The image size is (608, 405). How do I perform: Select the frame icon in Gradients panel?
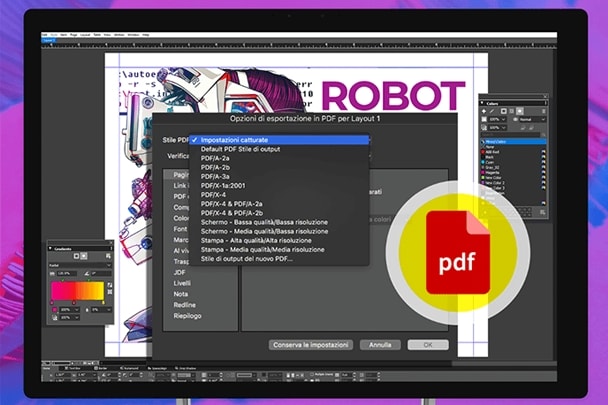[x=76, y=256]
